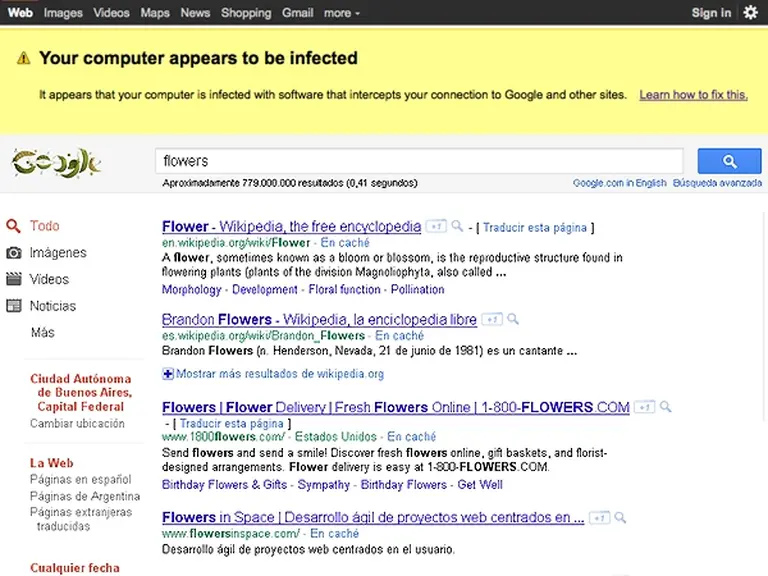Preview Flower Wikipedia result with magnifier icon
Screen dimensions: 768x576
pos(457,226)
